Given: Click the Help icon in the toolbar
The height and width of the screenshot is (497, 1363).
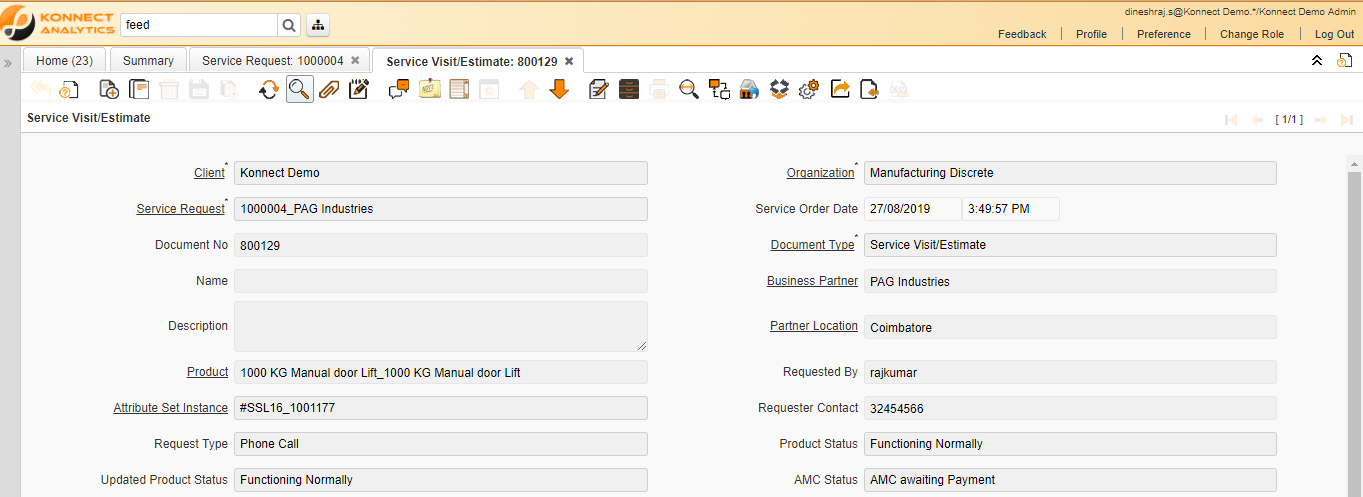Looking at the screenshot, I should [68, 89].
